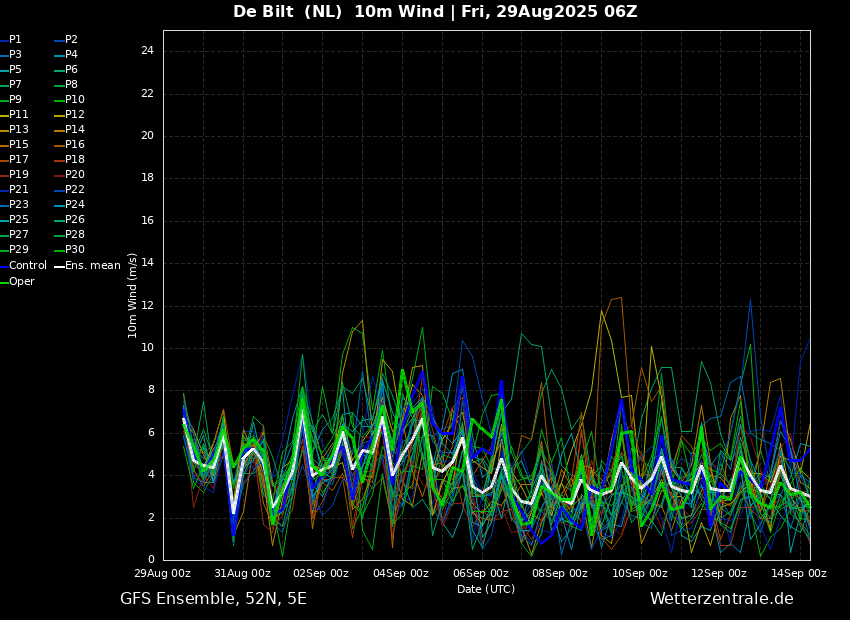This screenshot has height=620, width=850.
Task: Click the 10Sep 00z date tick label
Action: [x=640, y=573]
